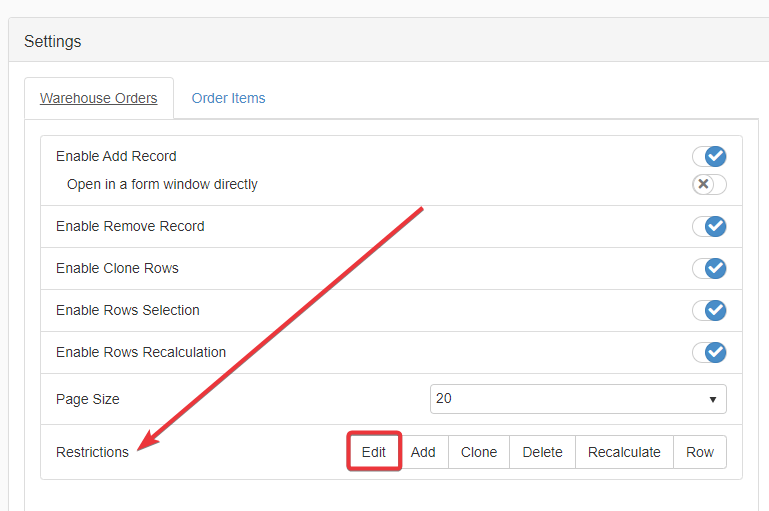Switch off Enable Clone Rows
Image resolution: width=769 pixels, height=511 pixels.
(709, 268)
